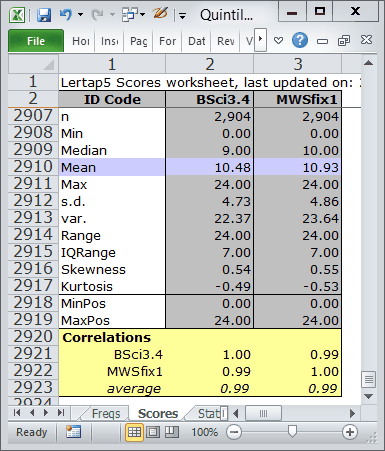Click the vertical scroll up arrow
Viewport: 385px width, 451px height.
pos(368,63)
